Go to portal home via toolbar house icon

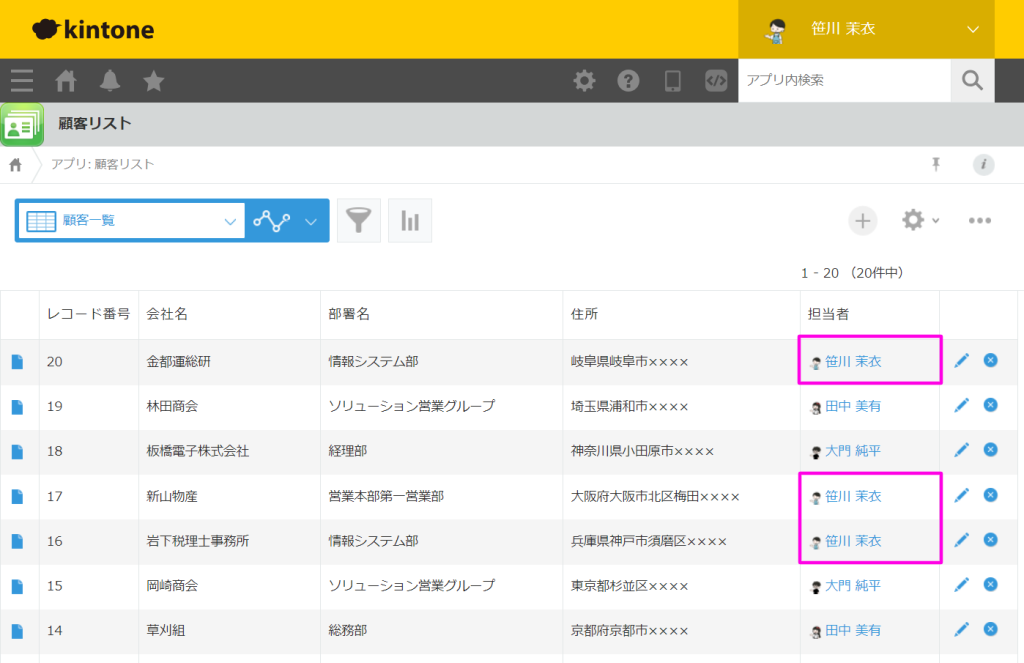pyautogui.click(x=66, y=80)
